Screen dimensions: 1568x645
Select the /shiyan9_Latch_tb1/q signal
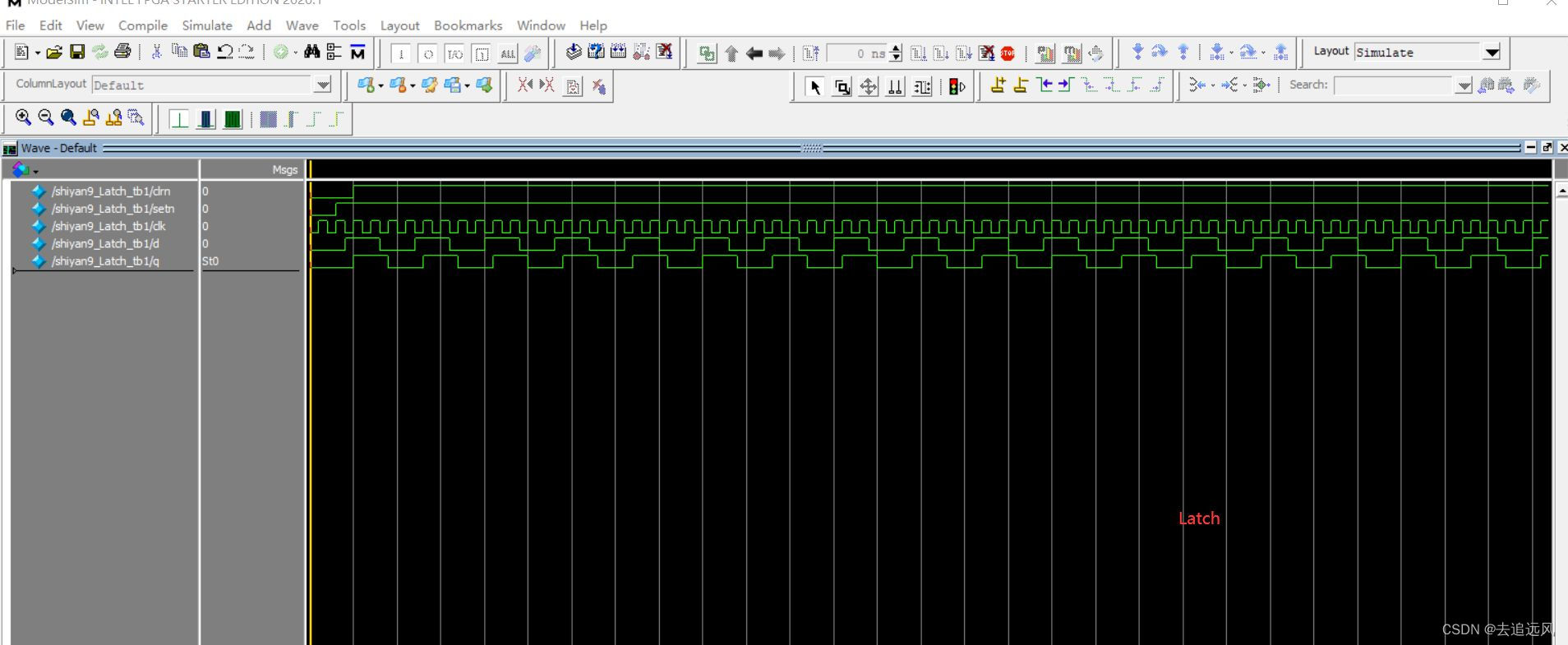[x=105, y=261]
